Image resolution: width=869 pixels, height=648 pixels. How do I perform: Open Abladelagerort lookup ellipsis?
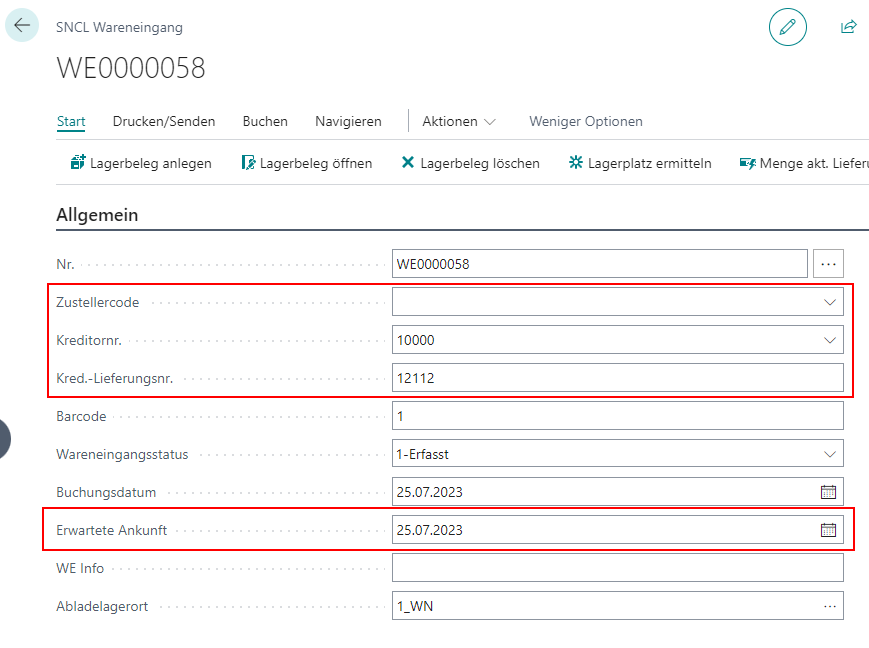(829, 606)
